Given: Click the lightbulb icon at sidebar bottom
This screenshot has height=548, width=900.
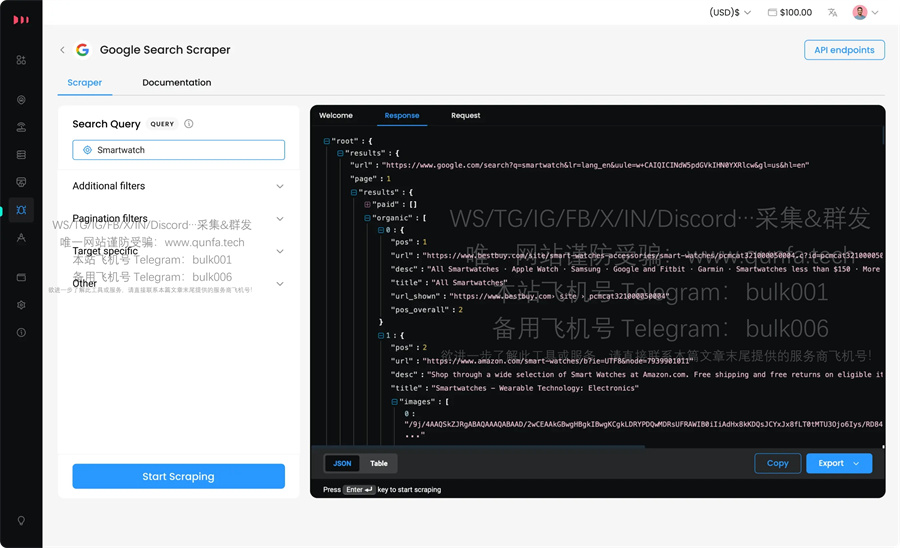Looking at the screenshot, I should (x=21, y=521).
